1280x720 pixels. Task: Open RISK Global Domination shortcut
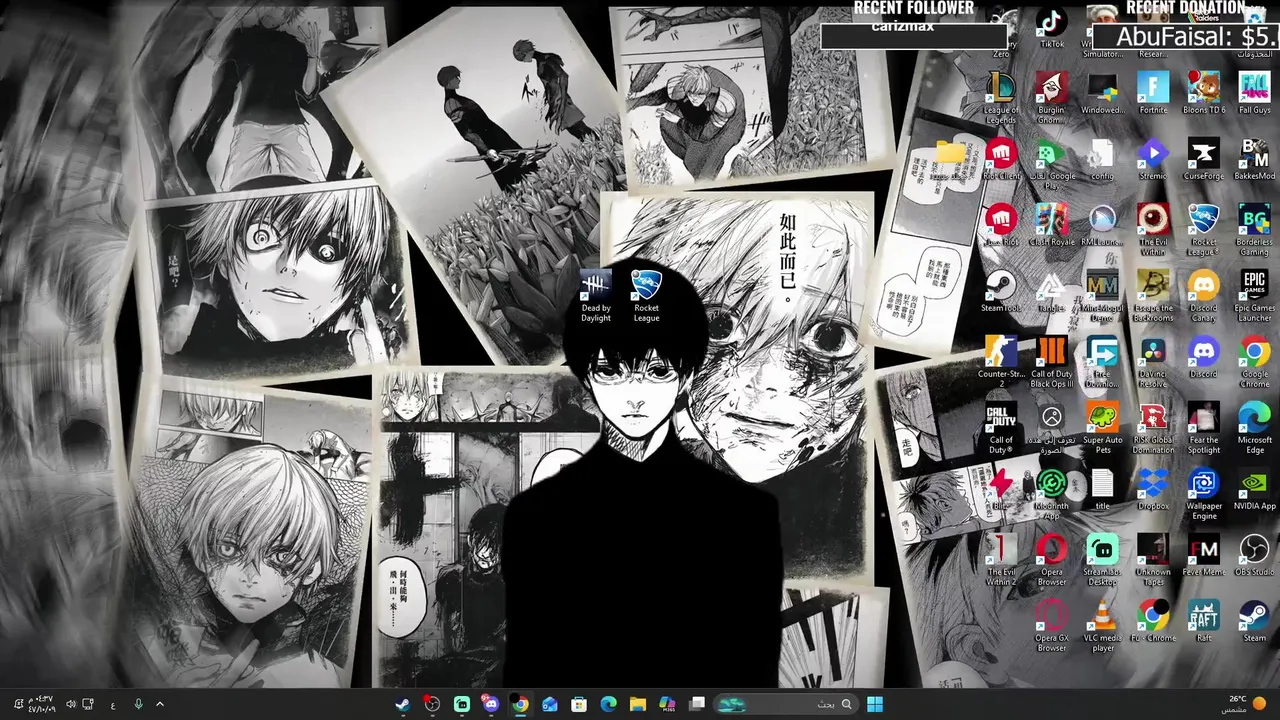pyautogui.click(x=1153, y=428)
